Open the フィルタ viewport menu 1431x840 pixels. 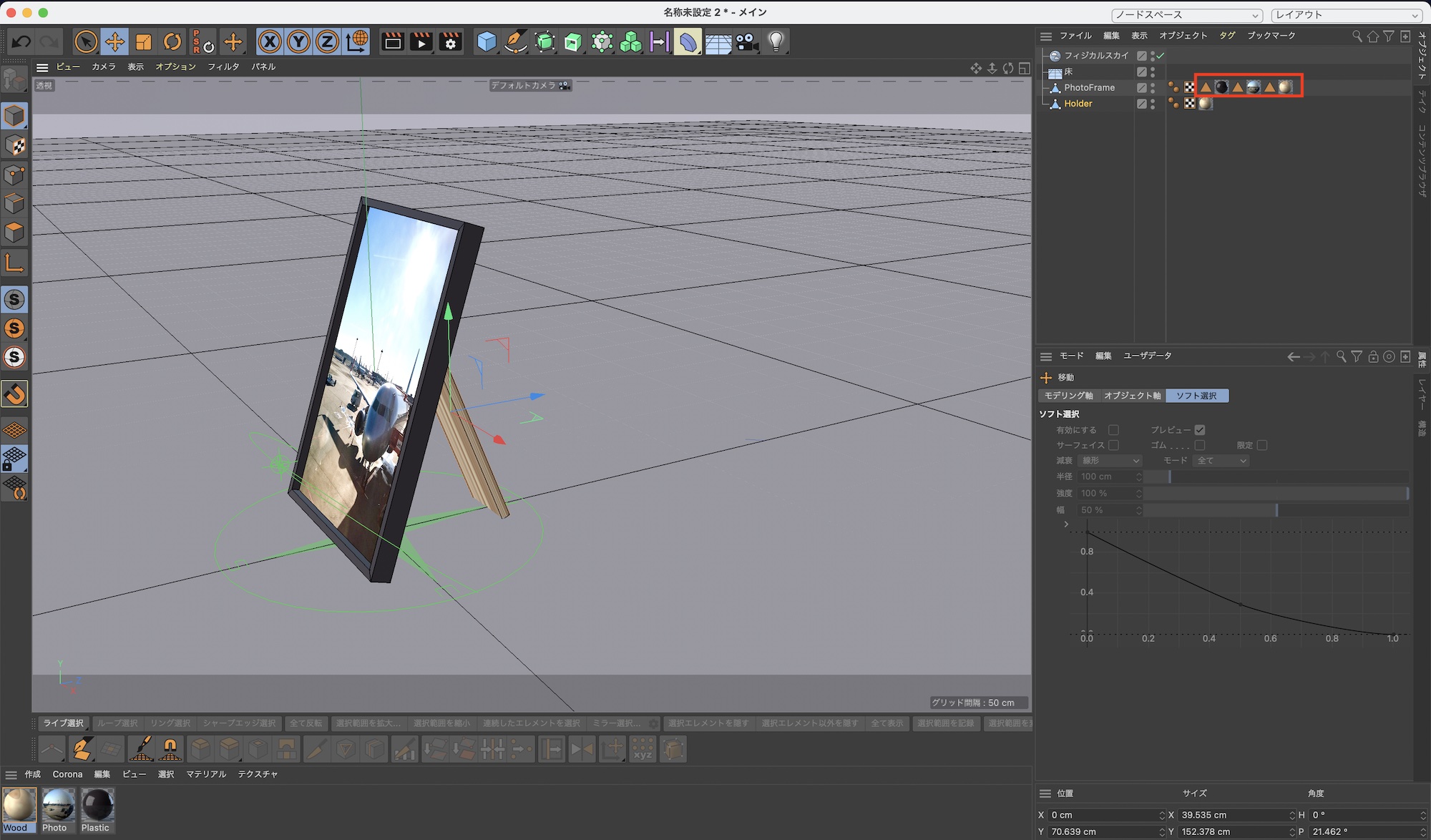click(223, 67)
